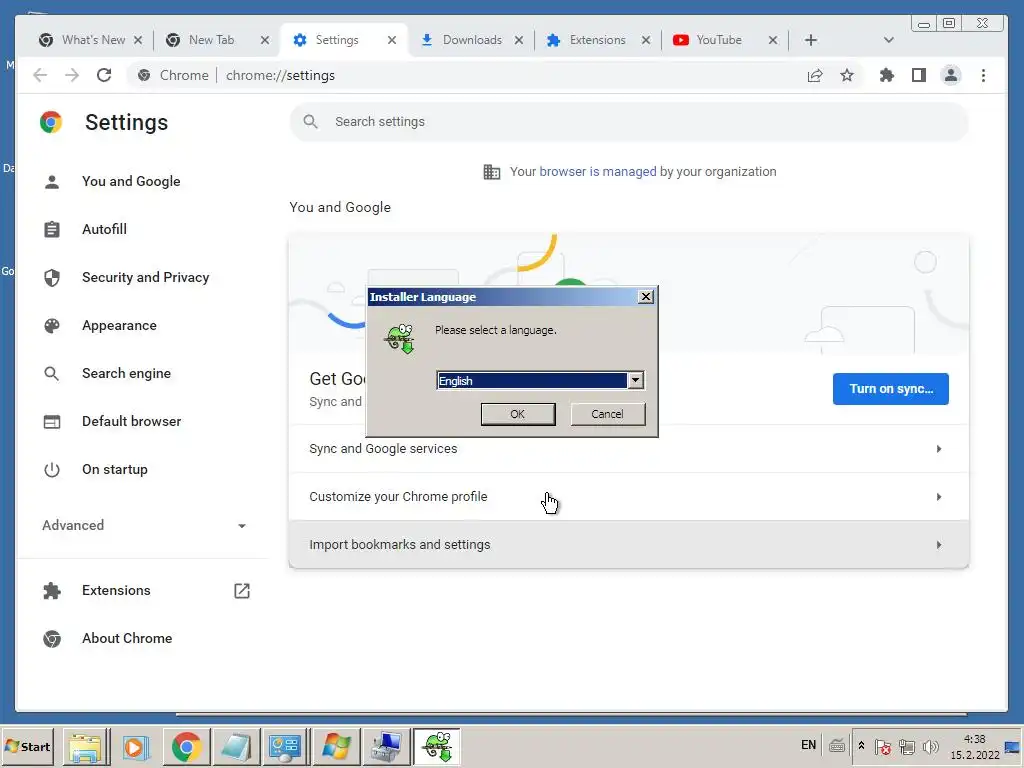Click OK in Installer Language dialog
Screen dimensions: 1024x768
[518, 414]
